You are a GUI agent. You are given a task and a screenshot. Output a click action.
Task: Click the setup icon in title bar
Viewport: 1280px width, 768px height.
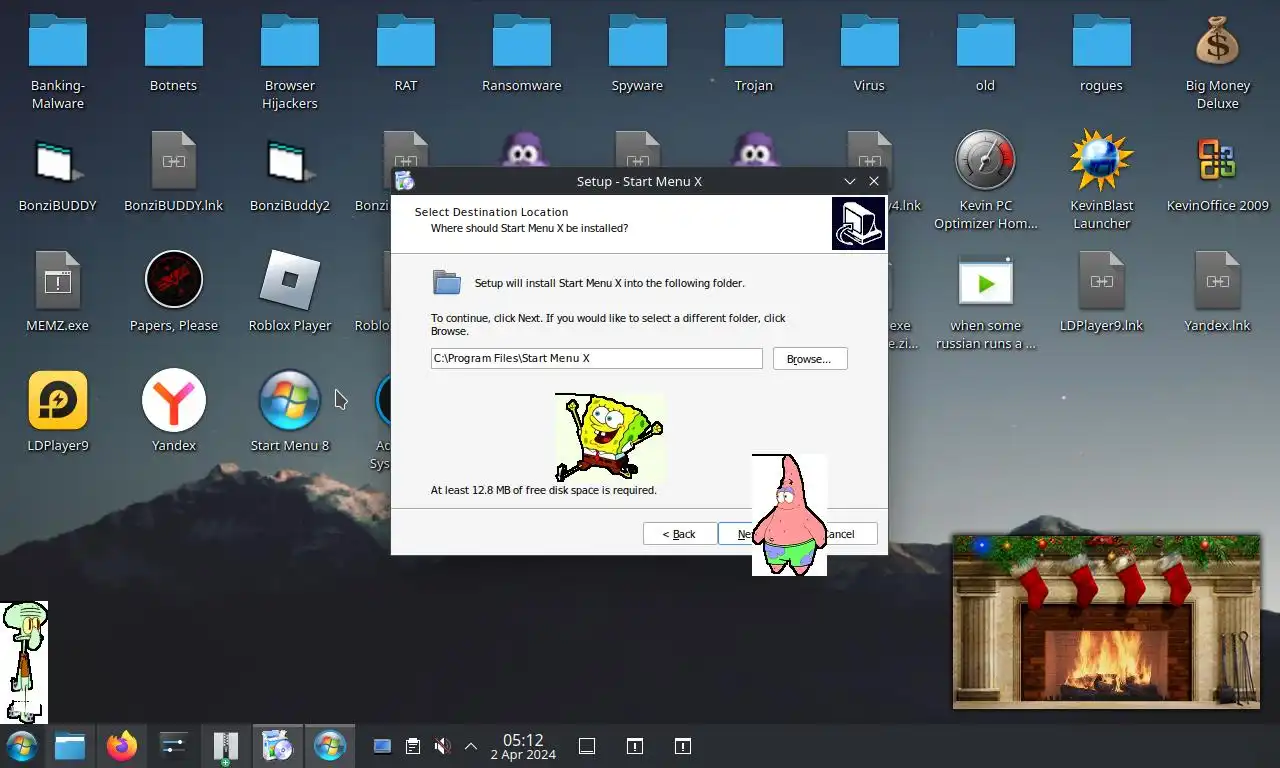pyautogui.click(x=404, y=181)
